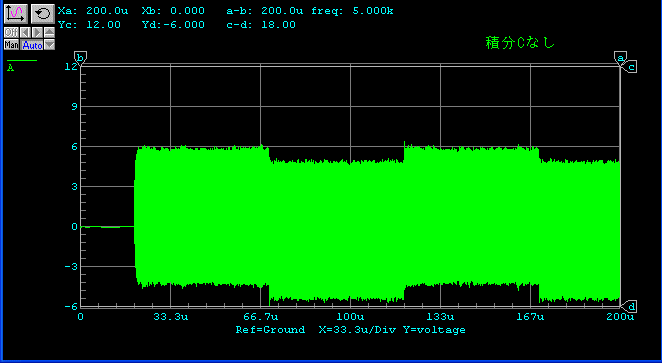Click the Yc: 12.00 readout
Screen dimensions: 662x363
pos(89,24)
